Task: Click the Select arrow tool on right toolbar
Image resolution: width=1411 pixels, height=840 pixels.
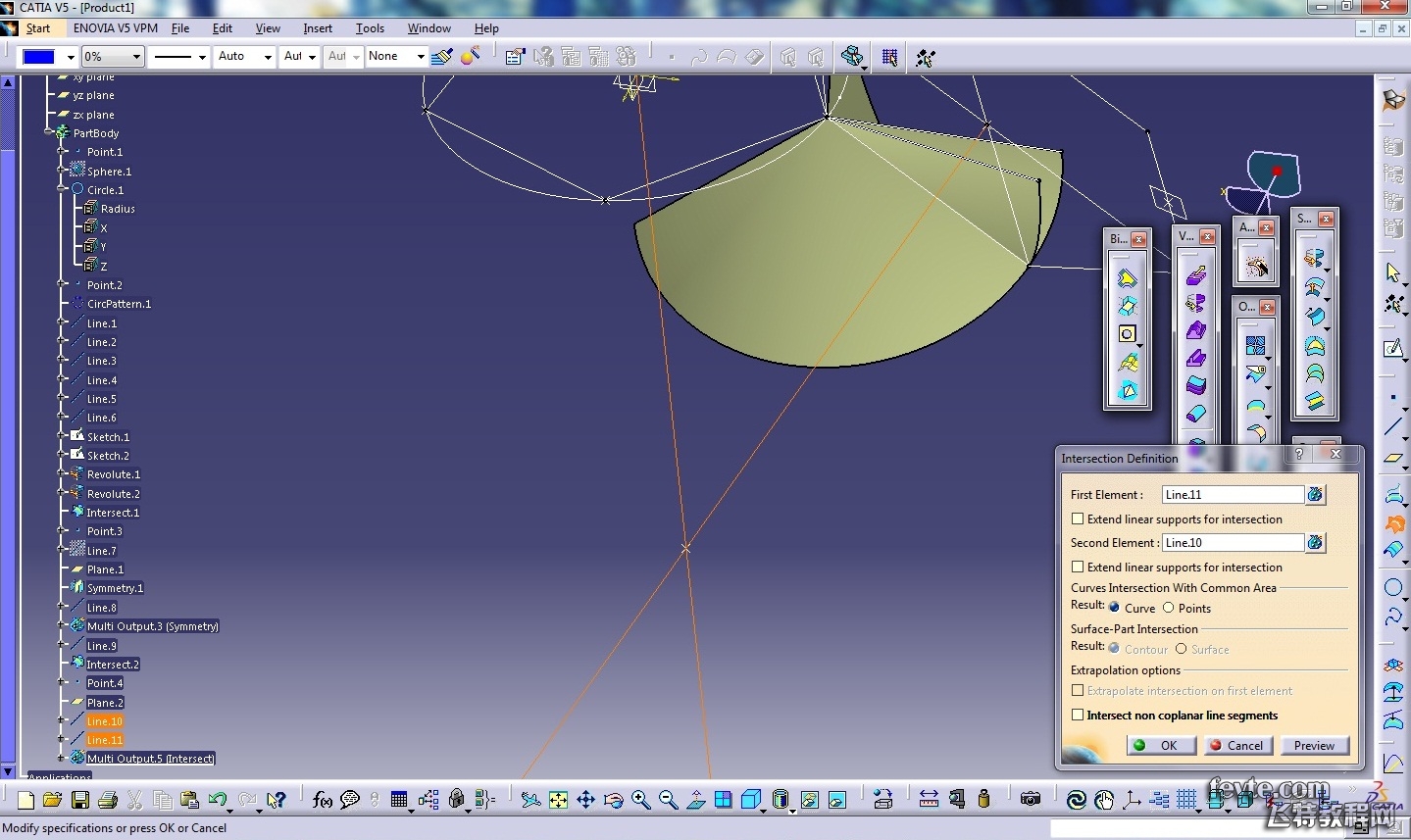Action: click(1393, 272)
